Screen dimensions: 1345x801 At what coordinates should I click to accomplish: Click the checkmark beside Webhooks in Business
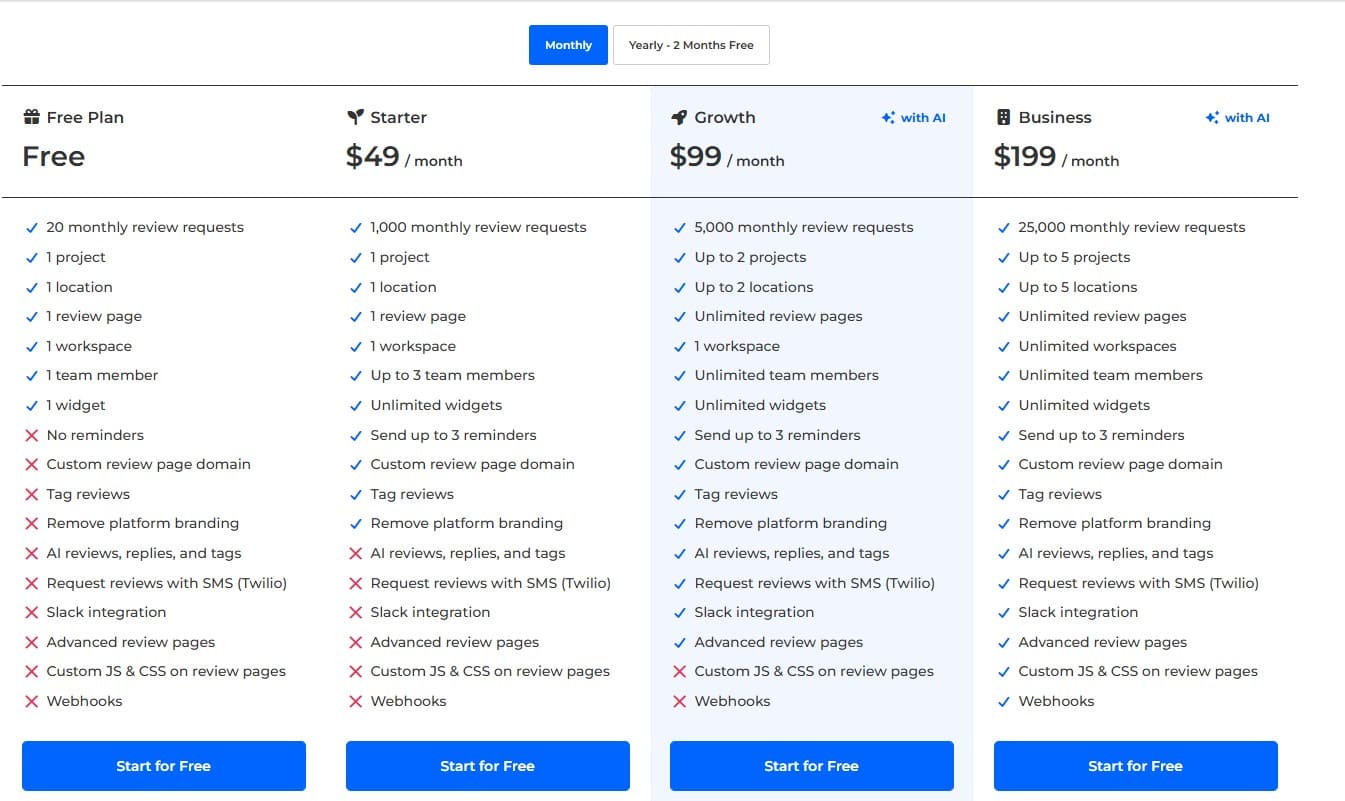[1004, 701]
